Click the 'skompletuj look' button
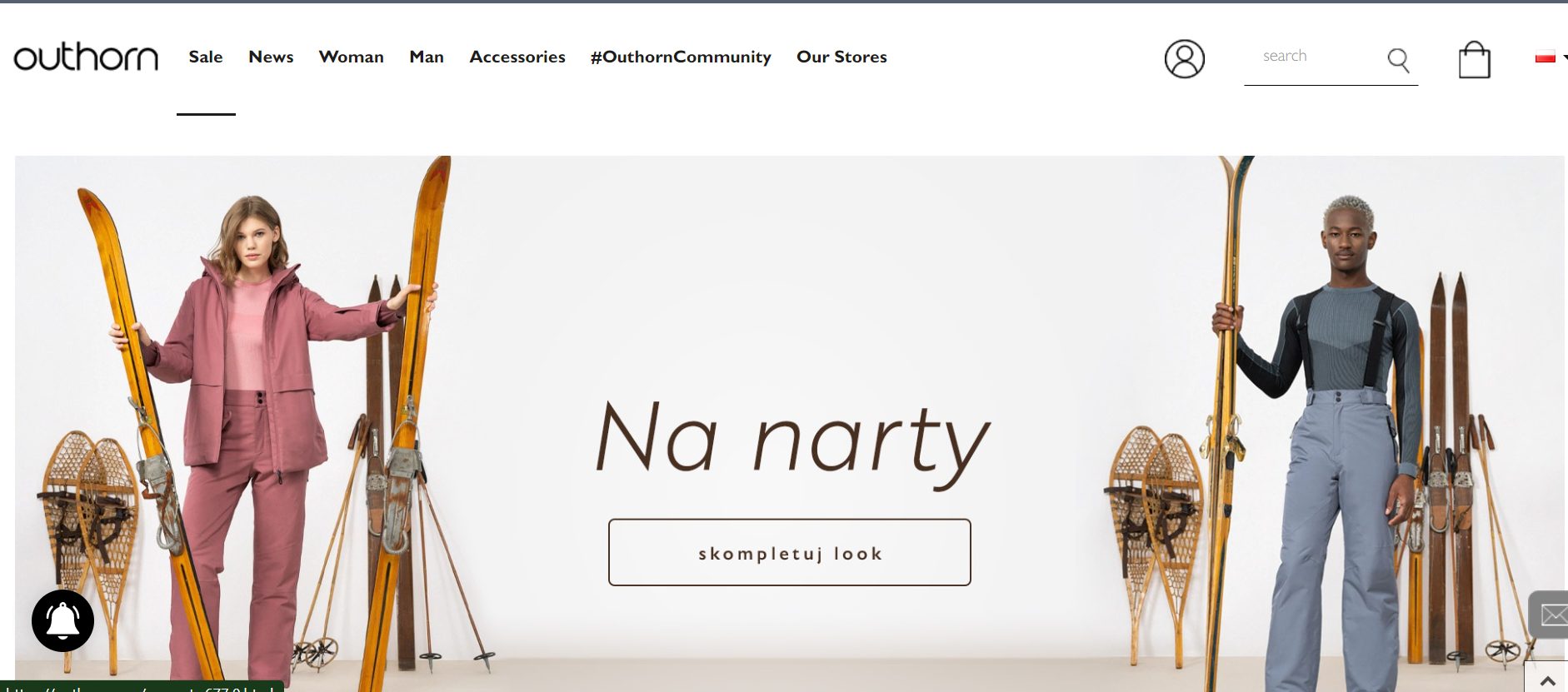 pyautogui.click(x=789, y=552)
